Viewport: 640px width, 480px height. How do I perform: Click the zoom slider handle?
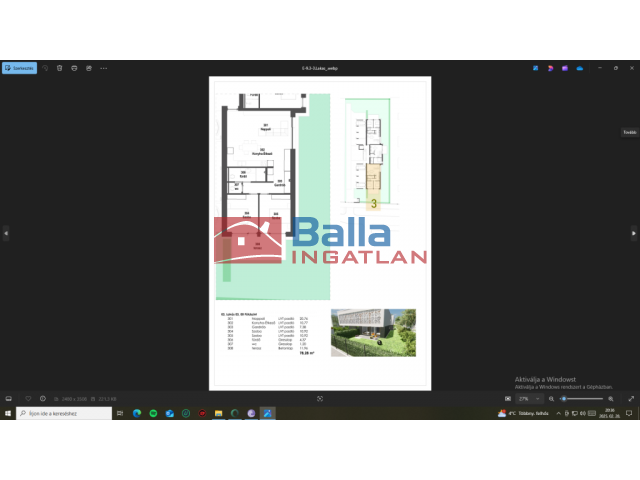(x=564, y=398)
